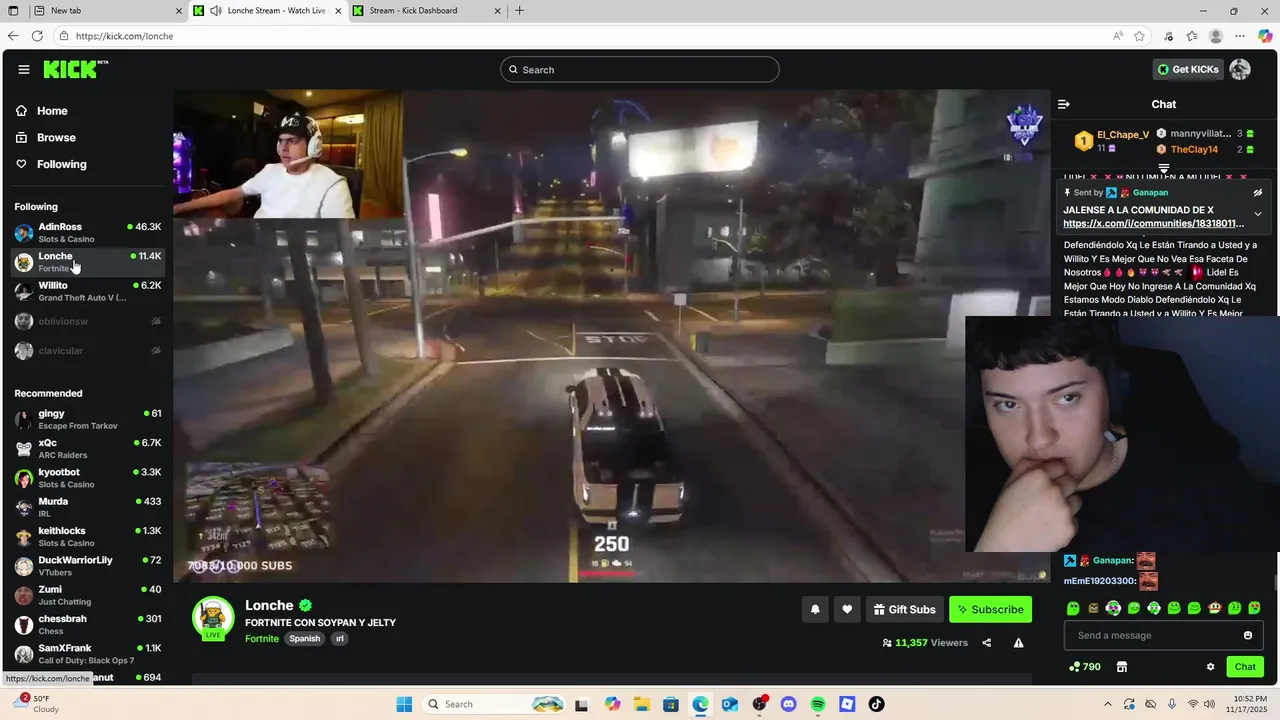The width and height of the screenshot is (1280, 720).
Task: Insert the first green blob quick emote
Action: (1073, 608)
